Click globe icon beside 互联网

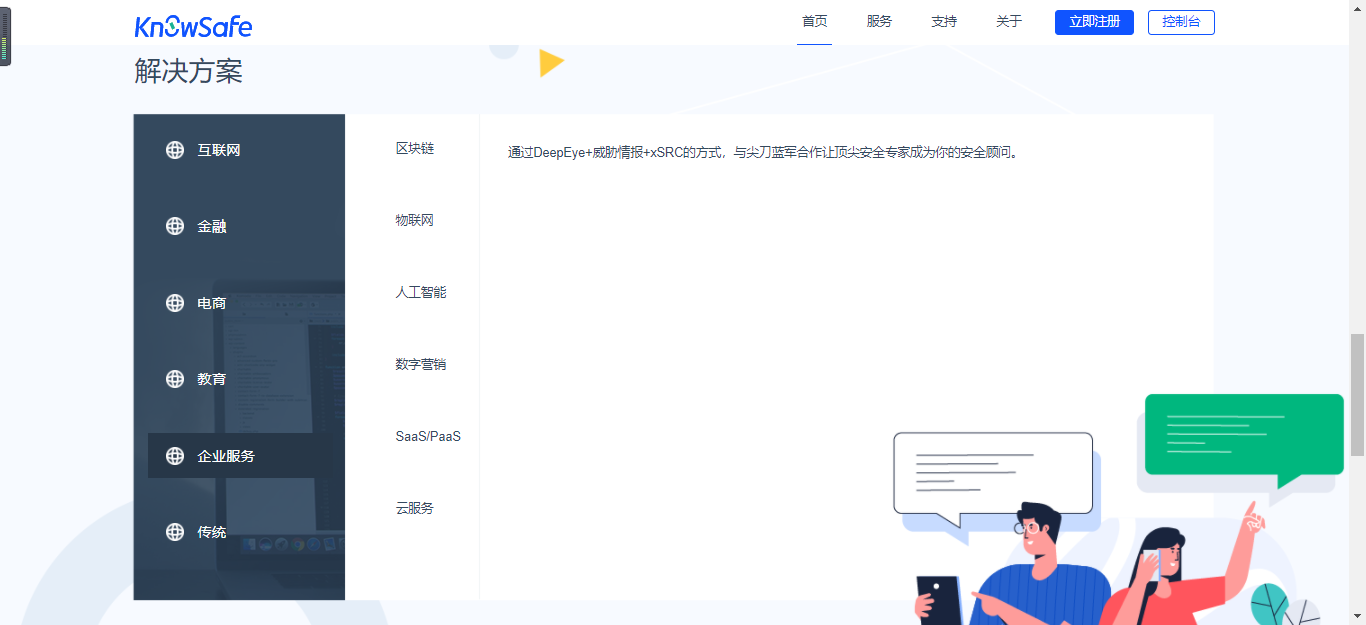pos(175,150)
